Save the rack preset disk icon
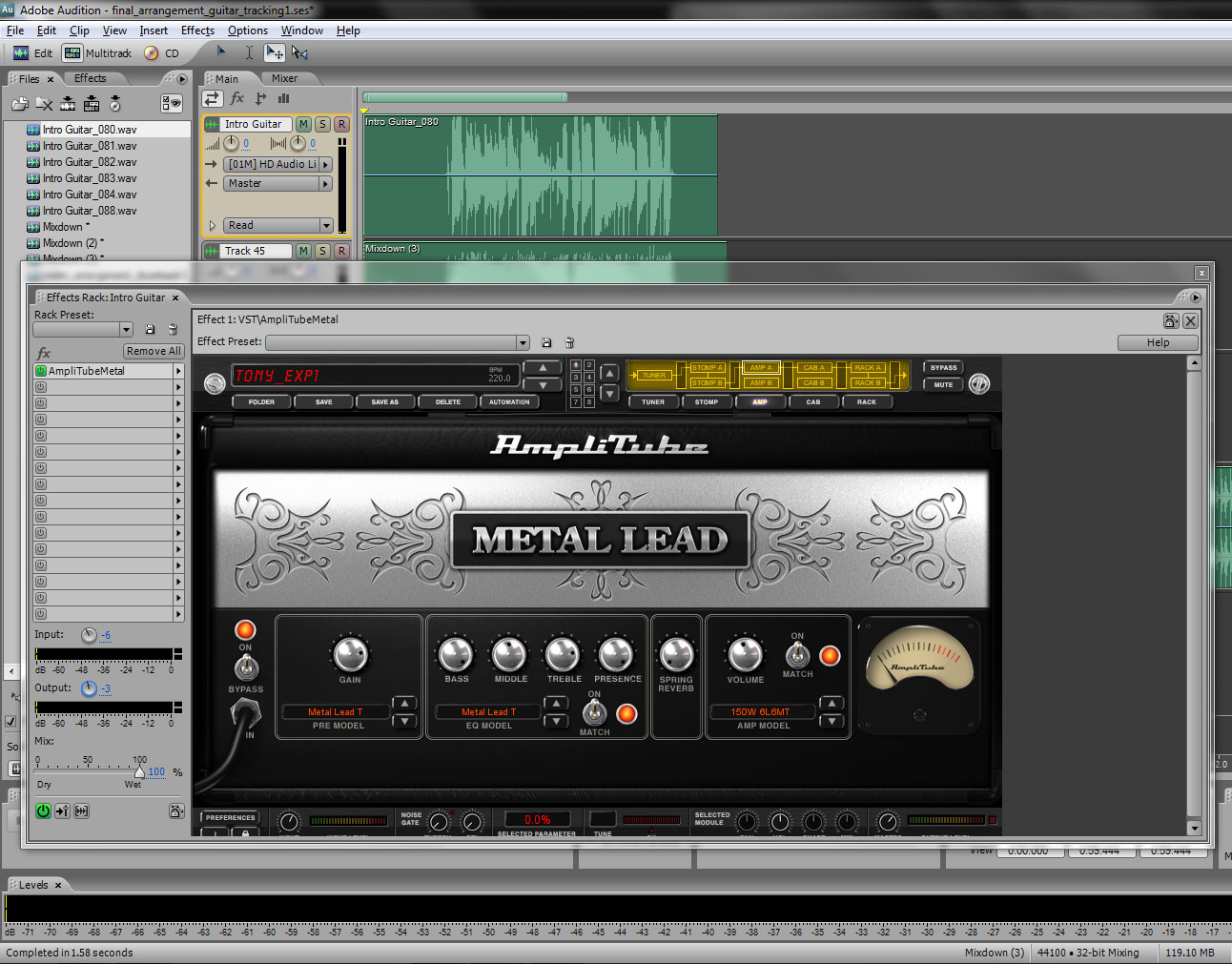This screenshot has width=1232, height=964. [x=150, y=329]
